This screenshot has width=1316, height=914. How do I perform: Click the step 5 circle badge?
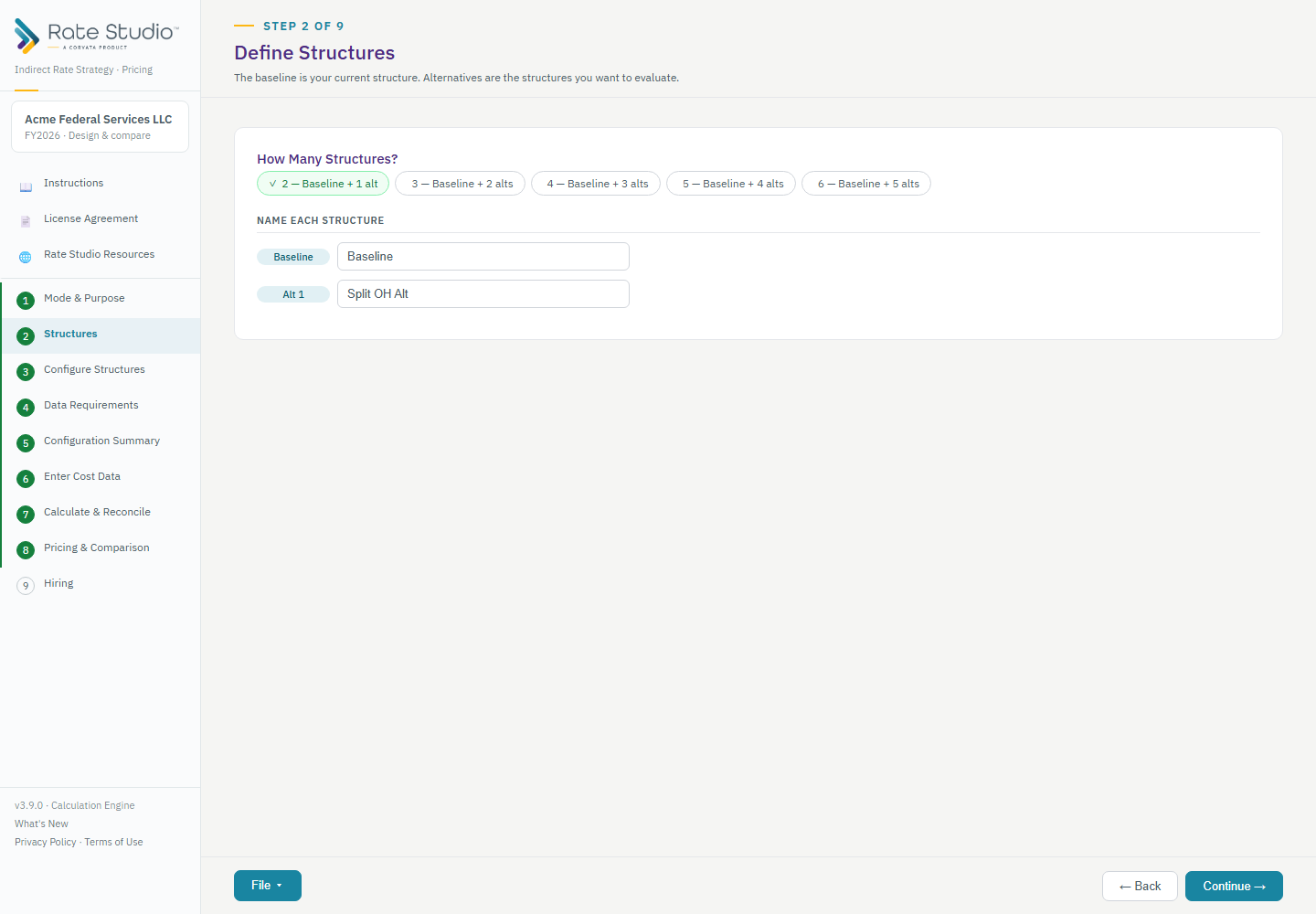pyautogui.click(x=26, y=443)
